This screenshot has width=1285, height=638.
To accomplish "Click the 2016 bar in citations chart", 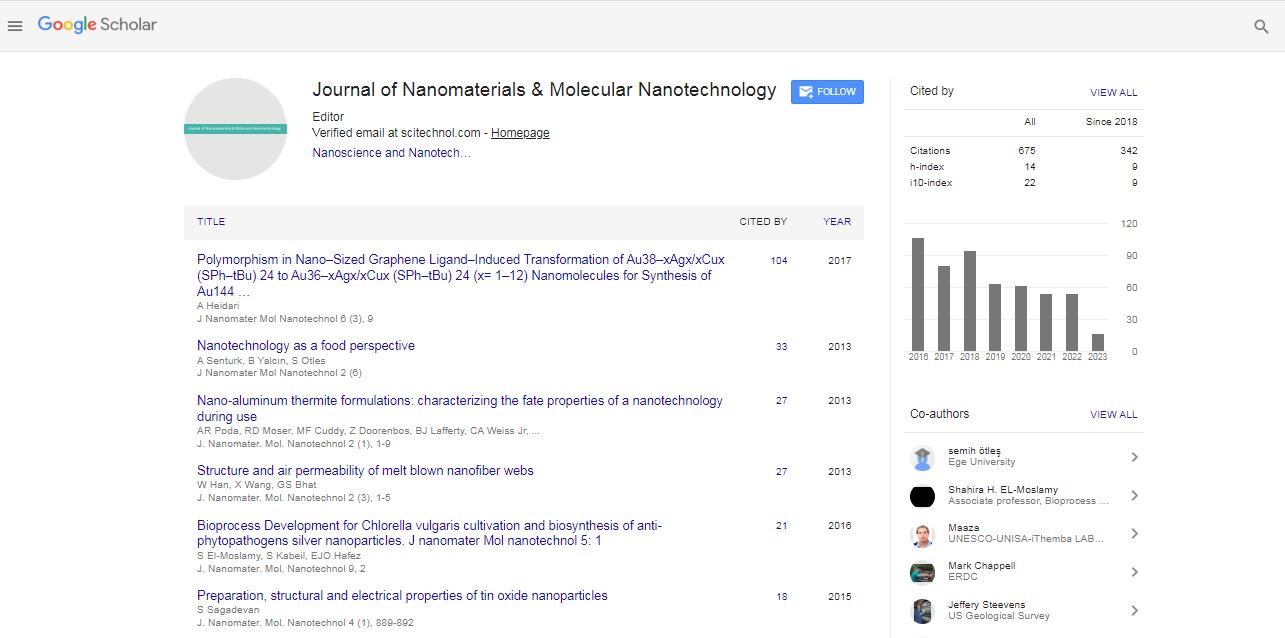I will coord(918,294).
